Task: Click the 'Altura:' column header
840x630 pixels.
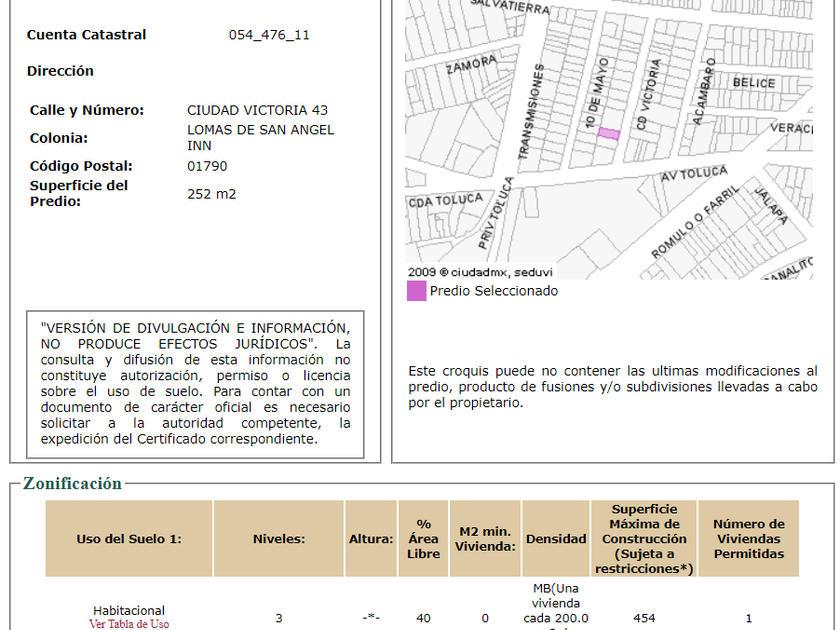Action: pyautogui.click(x=371, y=539)
